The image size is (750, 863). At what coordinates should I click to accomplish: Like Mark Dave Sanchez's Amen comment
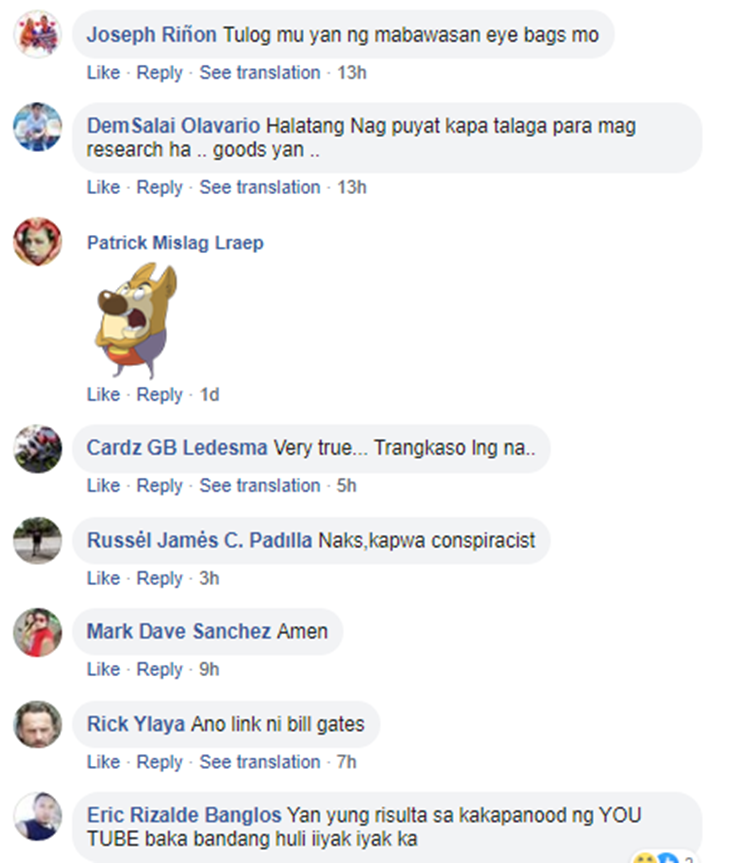tap(103, 669)
